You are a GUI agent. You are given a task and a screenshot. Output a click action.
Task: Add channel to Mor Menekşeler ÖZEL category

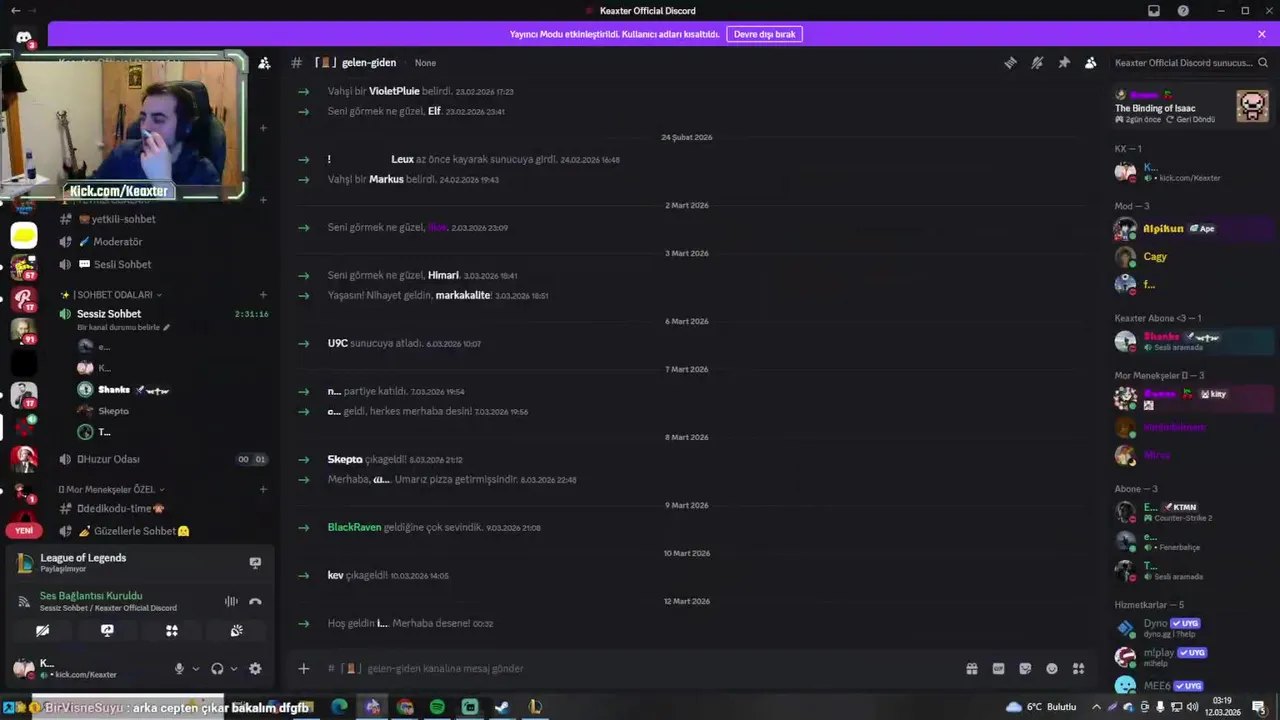click(x=263, y=490)
